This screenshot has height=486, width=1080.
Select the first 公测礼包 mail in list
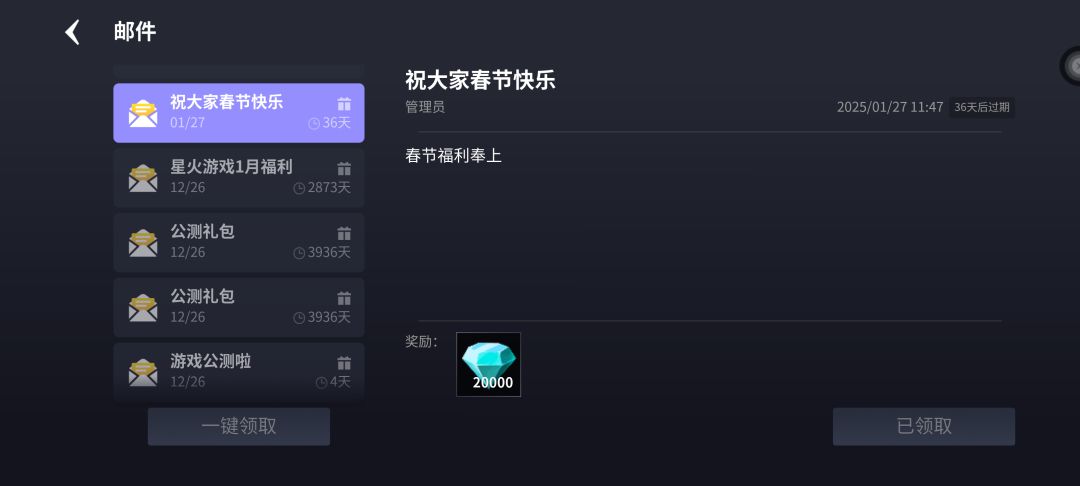tap(238, 242)
